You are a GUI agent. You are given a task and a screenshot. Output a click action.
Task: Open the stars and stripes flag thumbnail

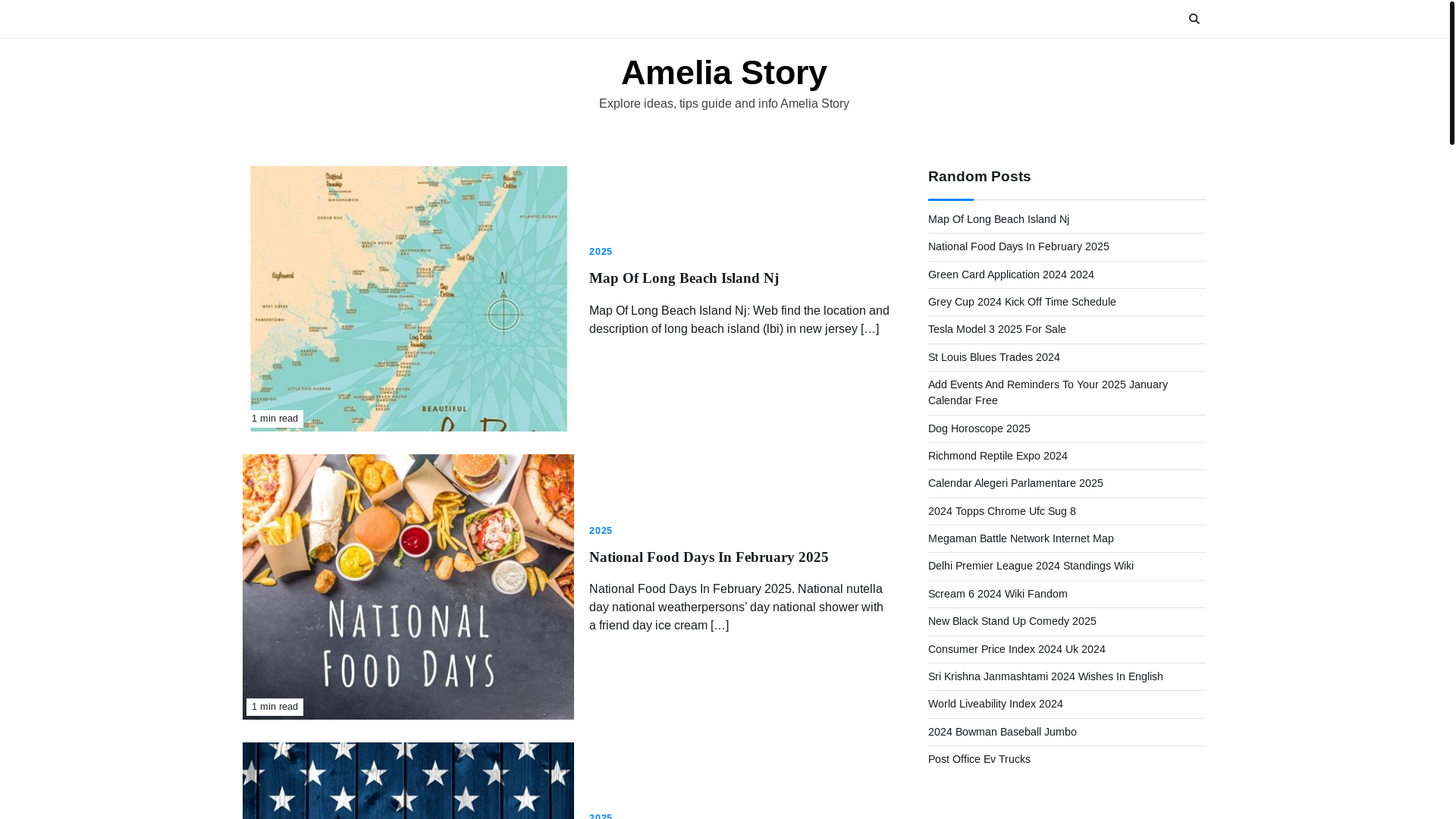pos(408,780)
